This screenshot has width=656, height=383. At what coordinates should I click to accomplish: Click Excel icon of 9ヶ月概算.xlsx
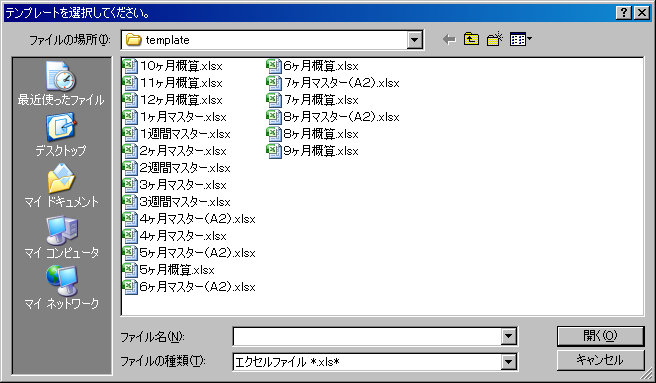(274, 151)
